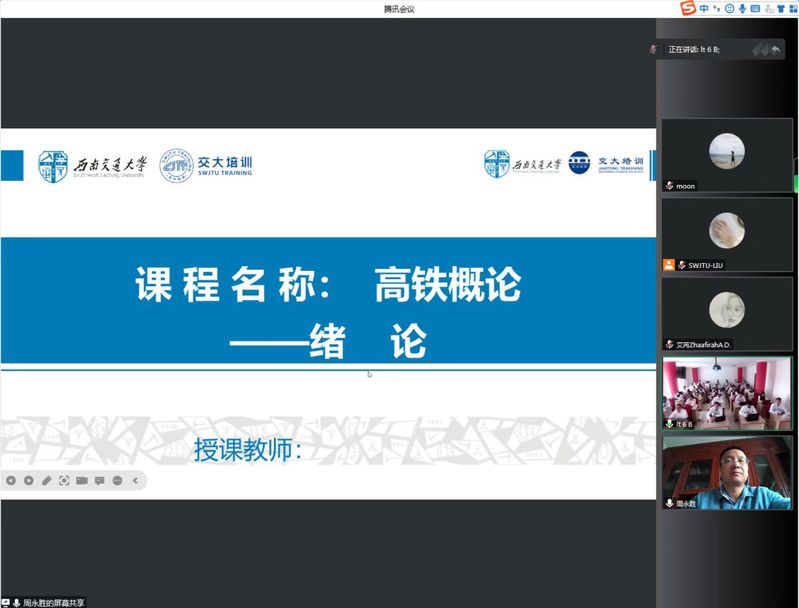Go to previous slide in presentation toolbar
Screen dimensions: 799x608
point(11,481)
